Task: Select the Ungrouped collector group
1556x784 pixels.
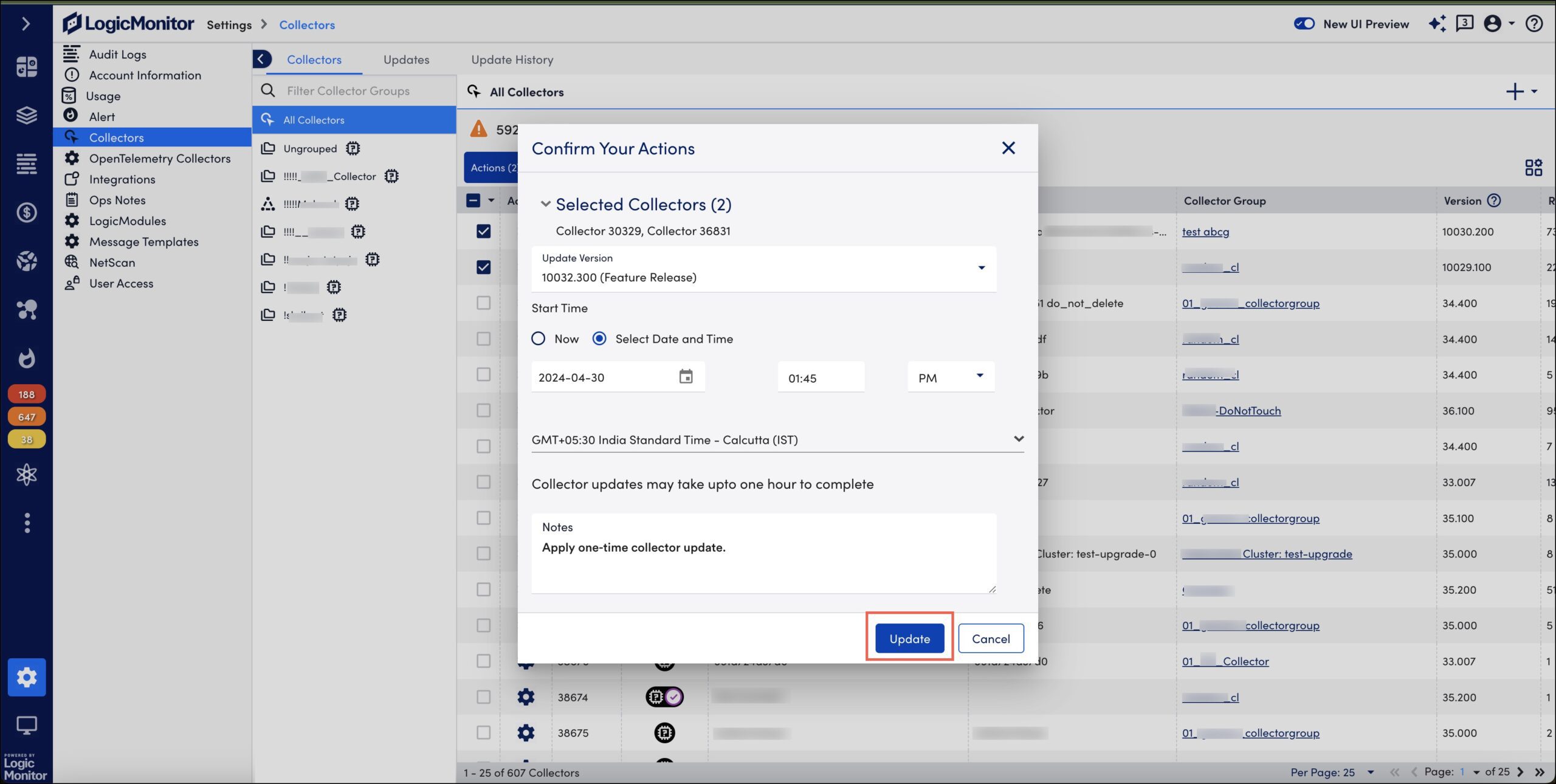Action: coord(310,148)
